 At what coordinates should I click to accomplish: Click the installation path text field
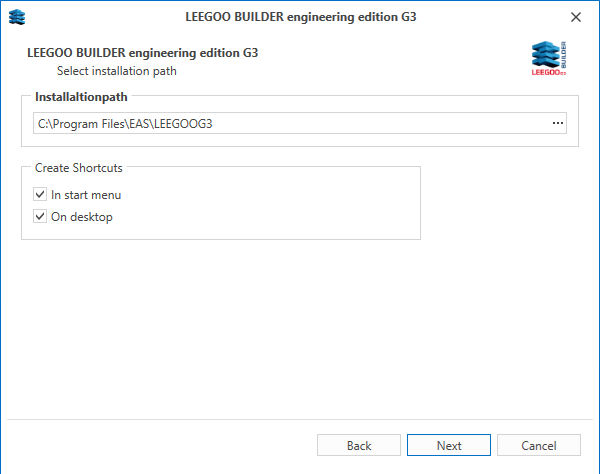point(300,123)
